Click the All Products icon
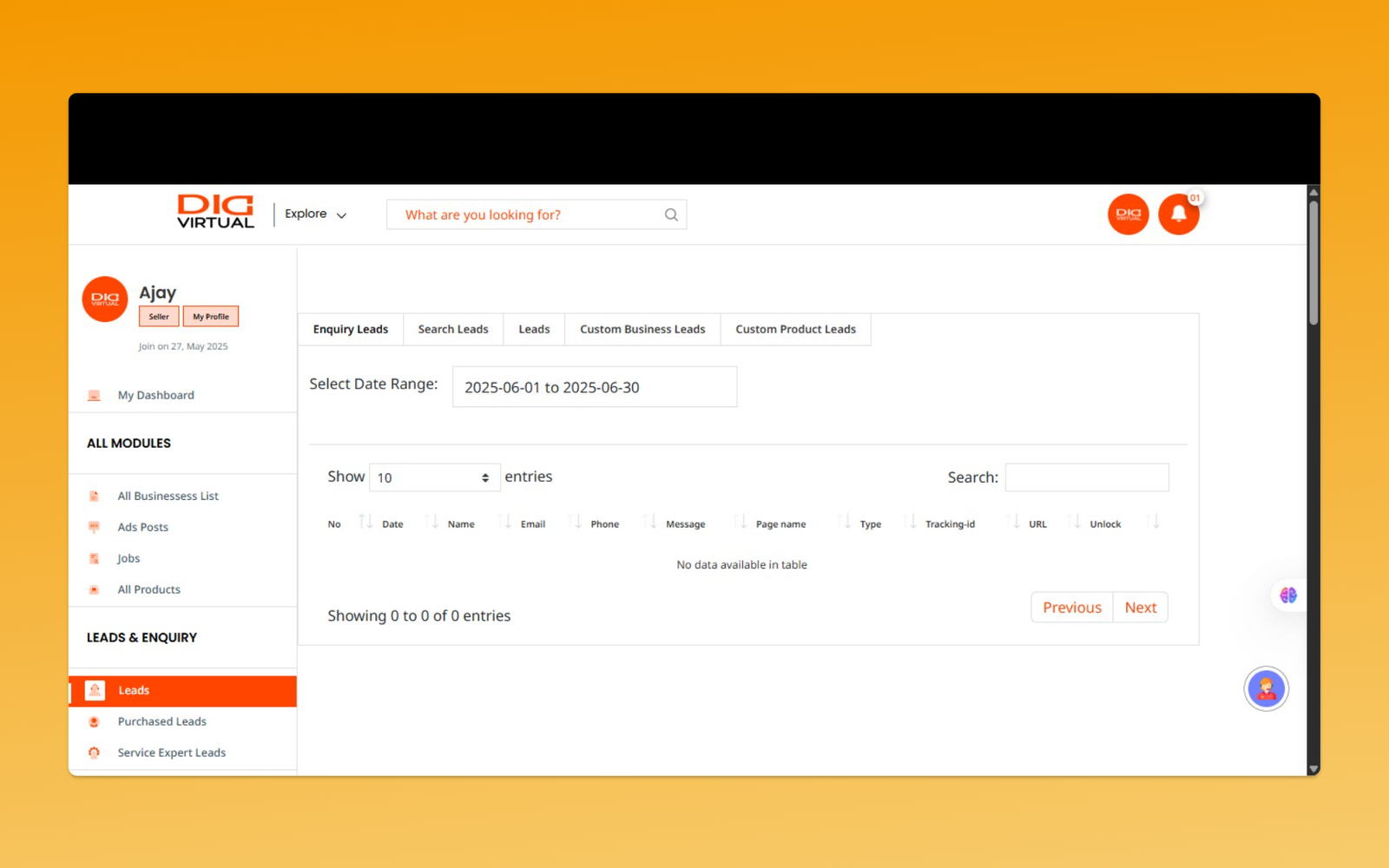The width and height of the screenshot is (1389, 868). (94, 590)
